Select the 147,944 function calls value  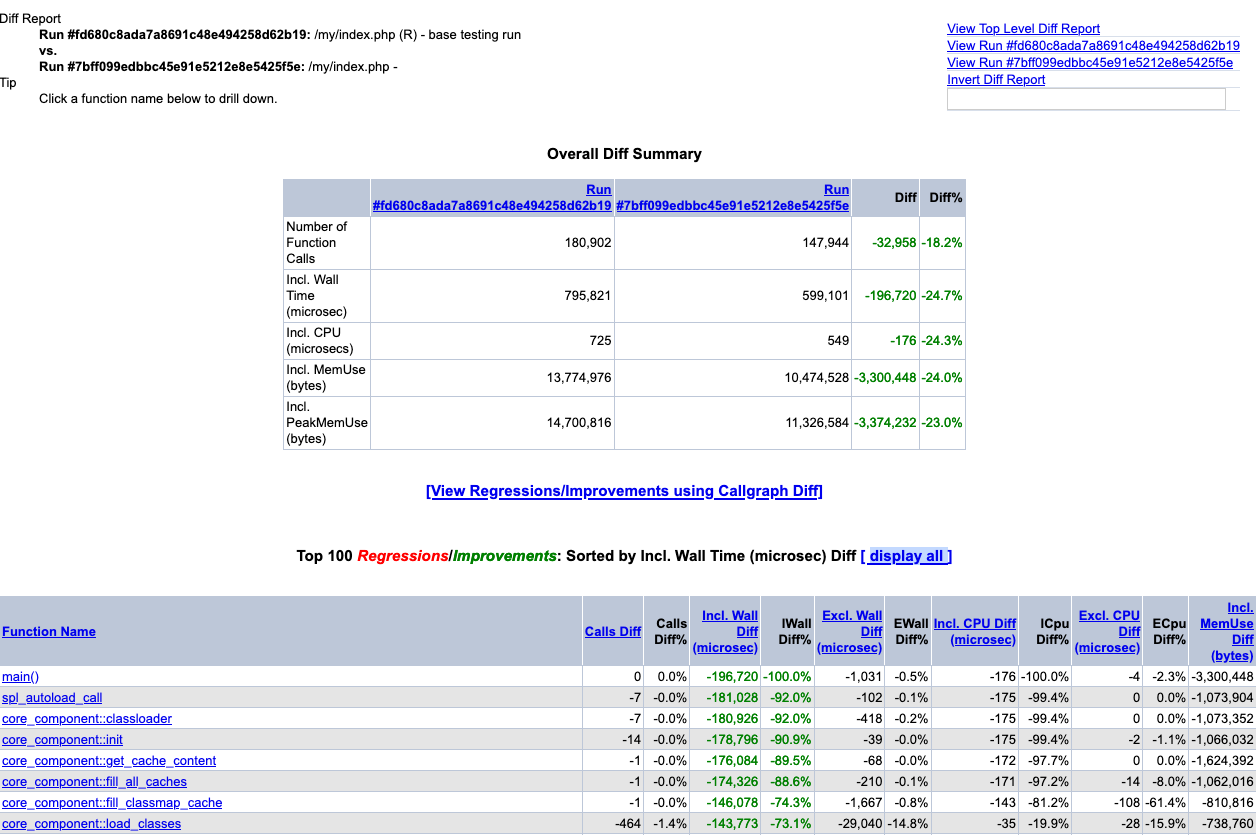[x=825, y=243]
